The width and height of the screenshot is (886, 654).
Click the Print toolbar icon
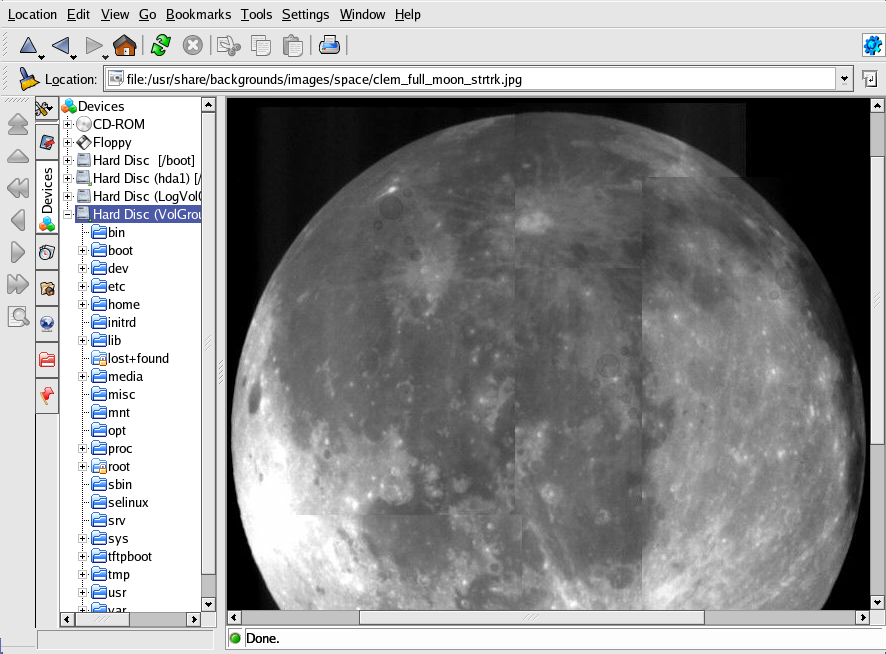point(329,46)
